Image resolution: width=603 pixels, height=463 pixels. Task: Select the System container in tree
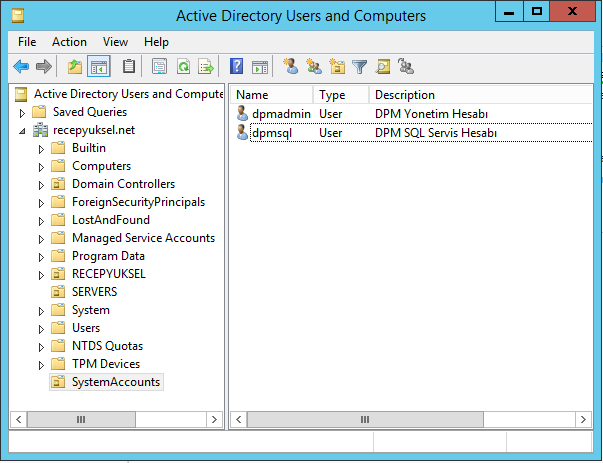pos(91,310)
